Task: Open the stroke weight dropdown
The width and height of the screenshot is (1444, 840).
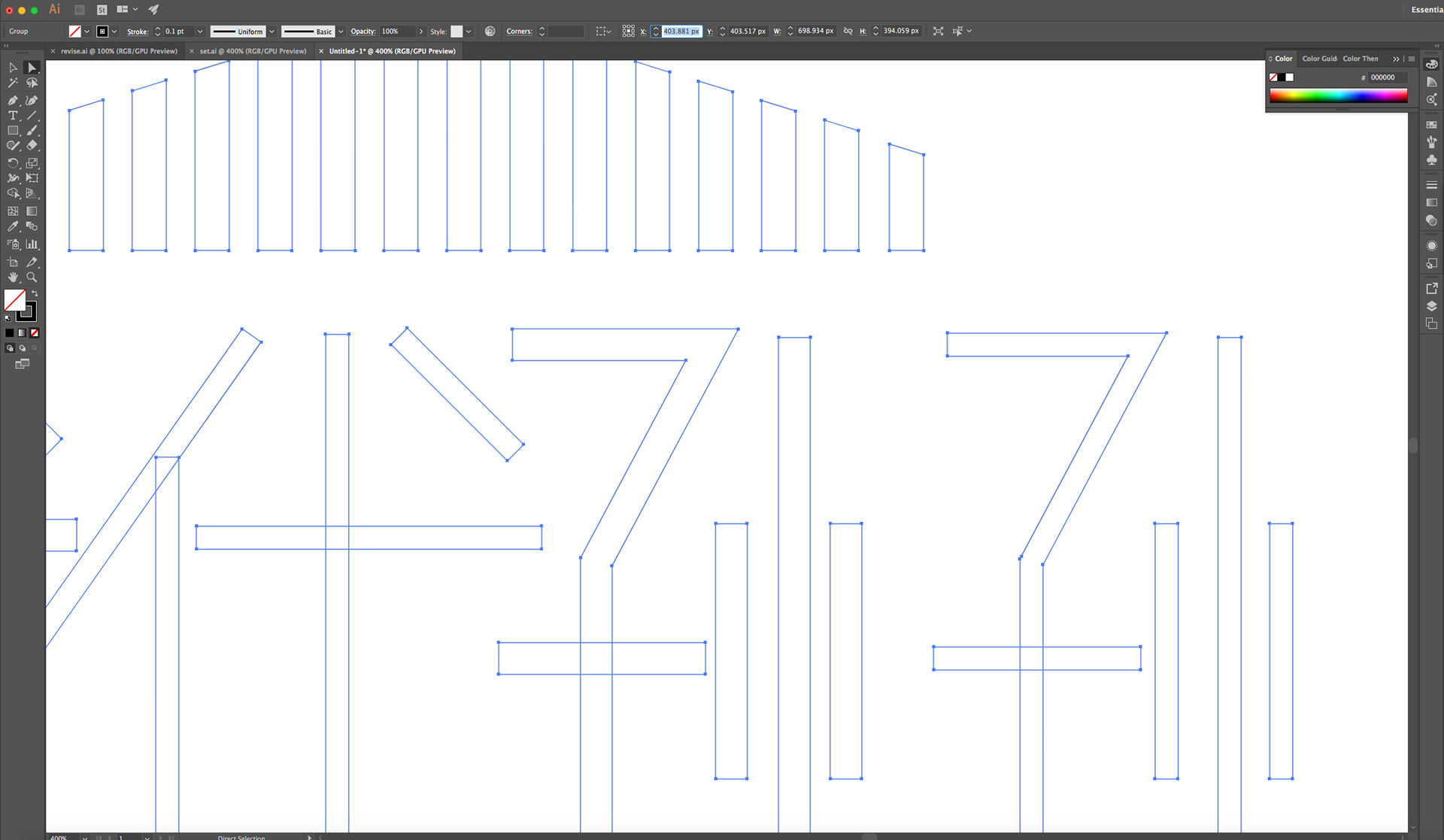Action: pos(200,32)
